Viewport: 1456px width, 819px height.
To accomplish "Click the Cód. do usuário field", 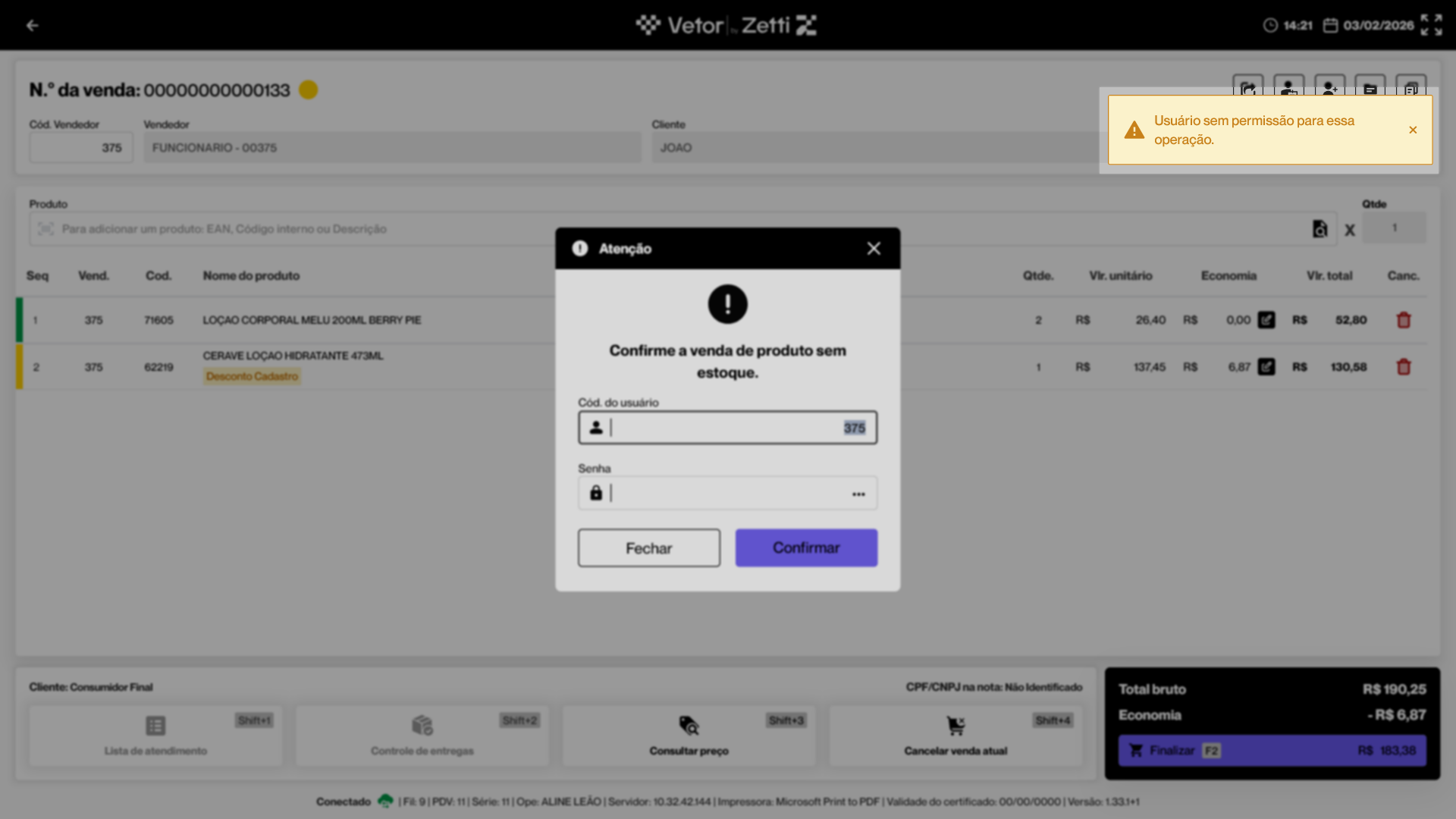I will (726, 428).
